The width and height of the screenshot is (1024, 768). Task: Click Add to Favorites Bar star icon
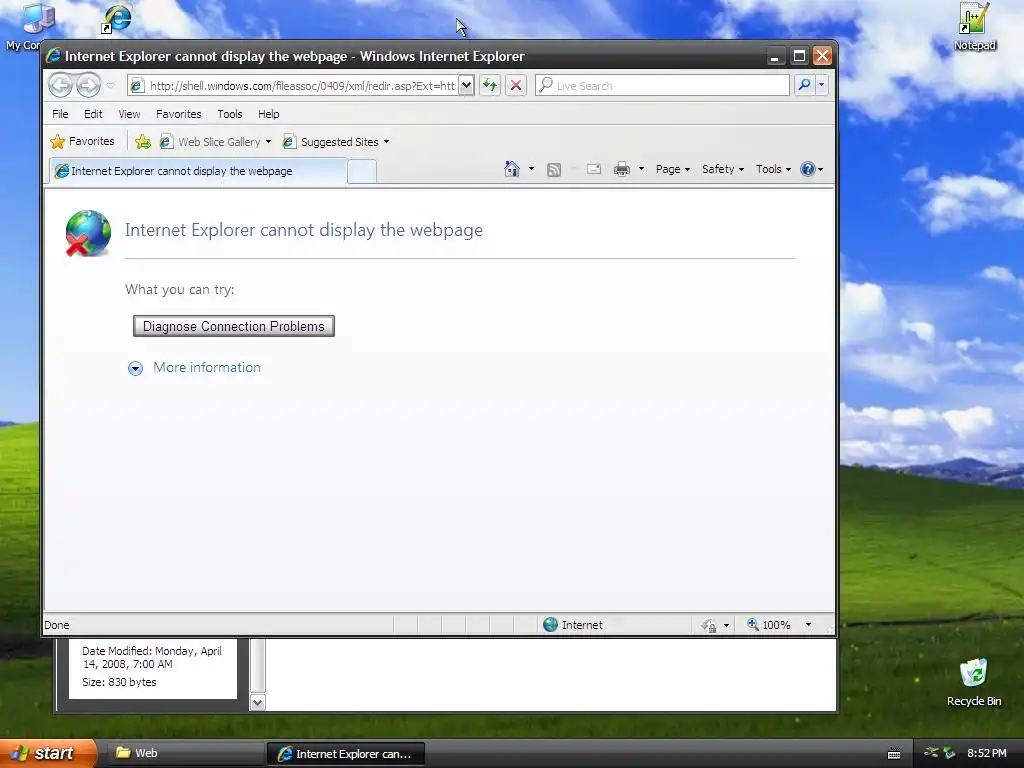pos(142,142)
